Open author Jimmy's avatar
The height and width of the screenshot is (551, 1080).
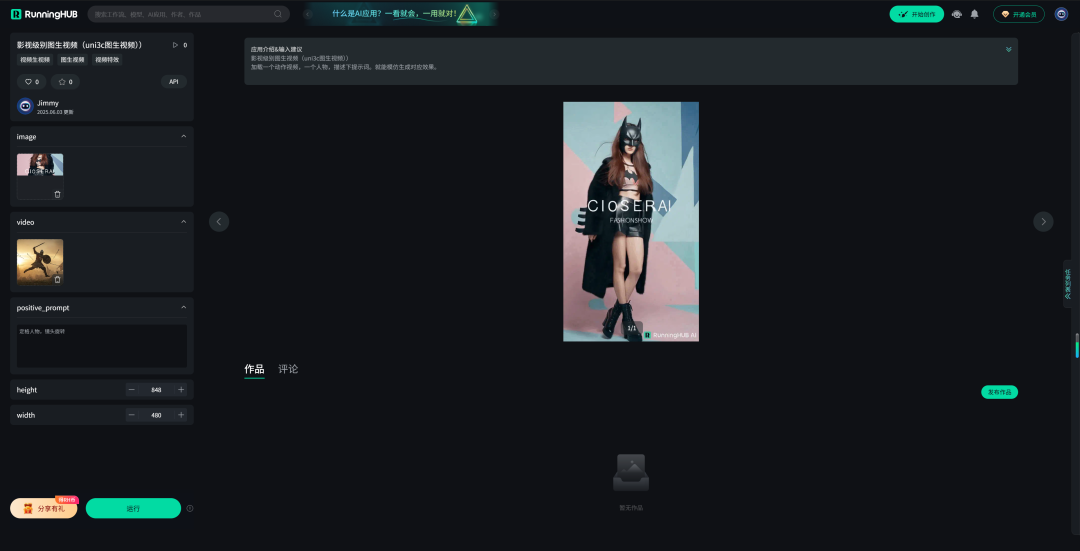coord(25,106)
